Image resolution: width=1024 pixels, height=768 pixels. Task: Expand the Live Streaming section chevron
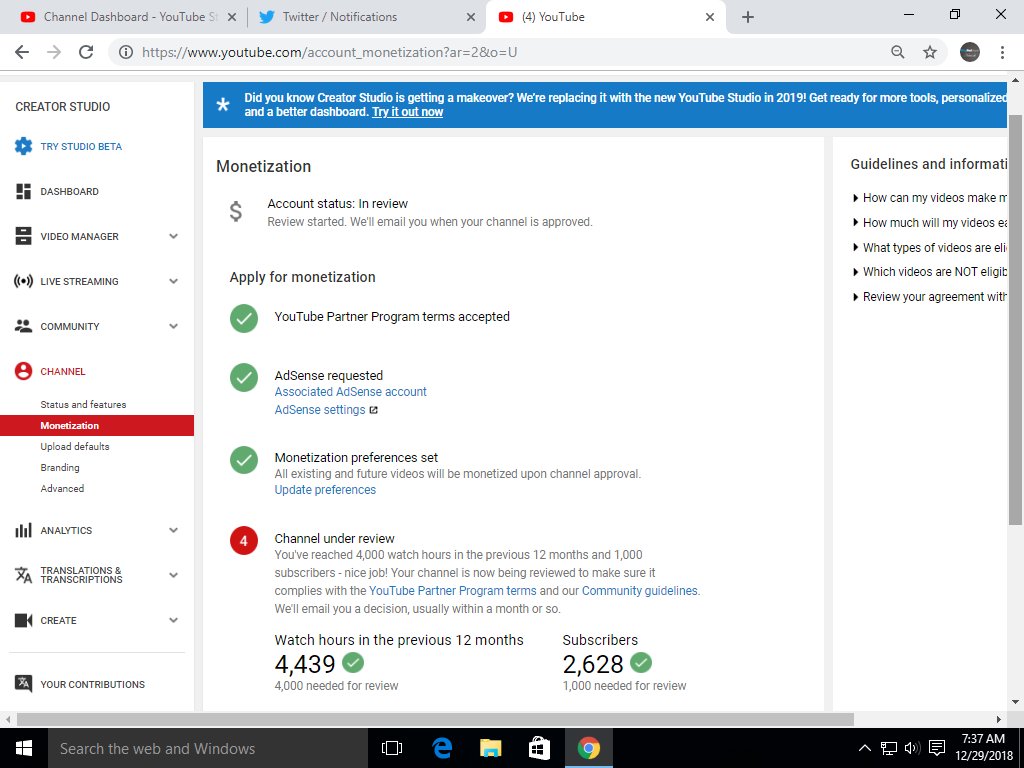coord(173,281)
